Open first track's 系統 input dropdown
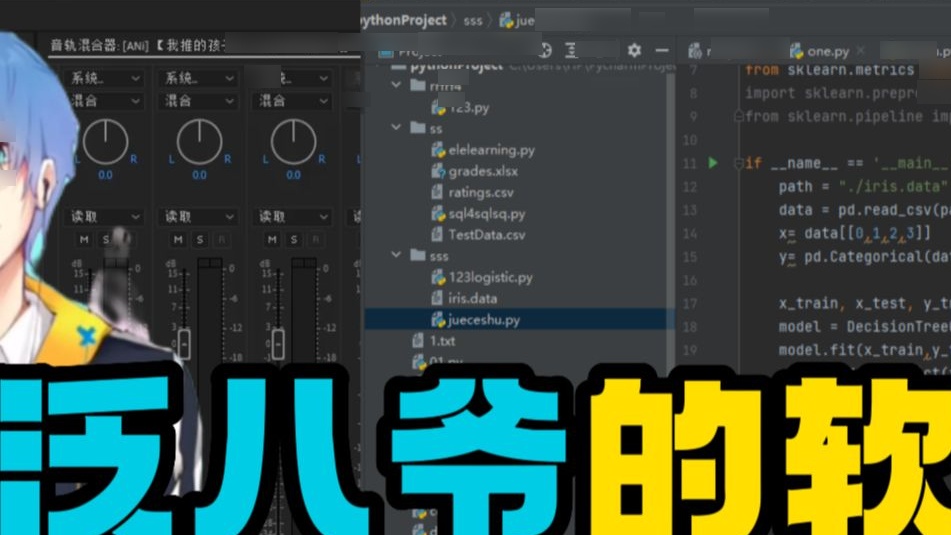 click(x=104, y=78)
